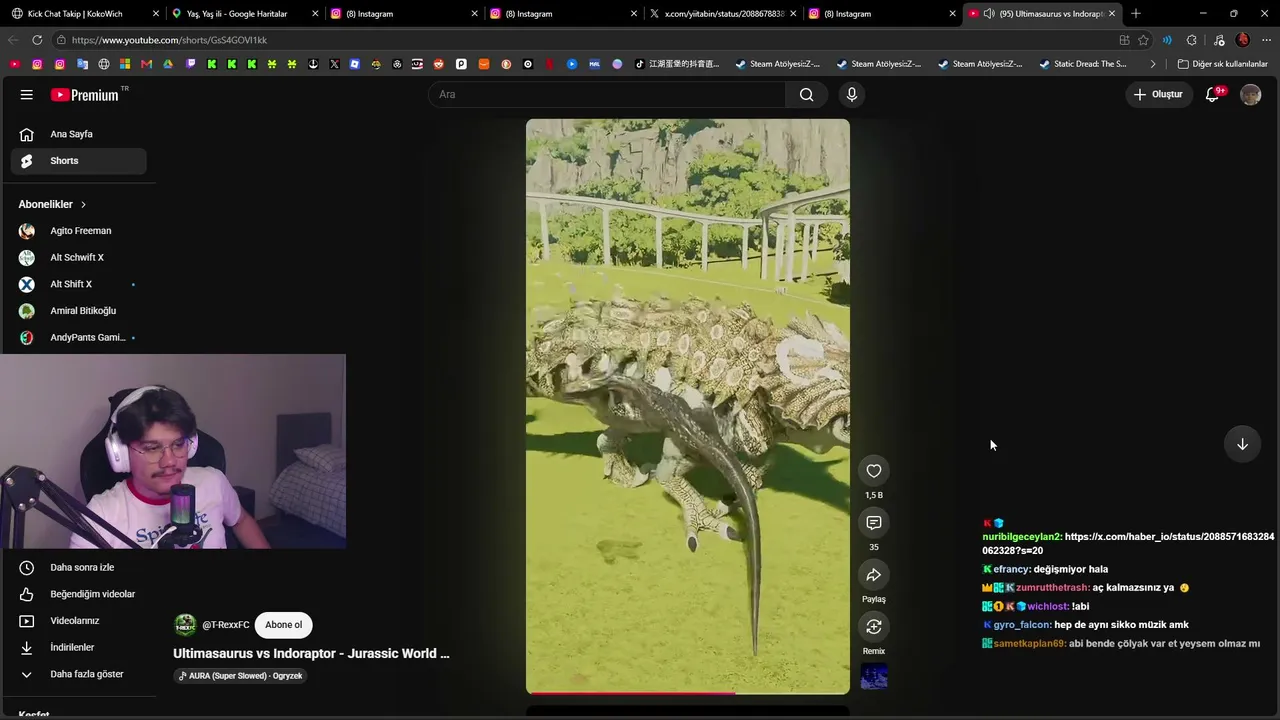The width and height of the screenshot is (1280, 720).
Task: Open the sound thumbnail below Remix
Action: 874,677
